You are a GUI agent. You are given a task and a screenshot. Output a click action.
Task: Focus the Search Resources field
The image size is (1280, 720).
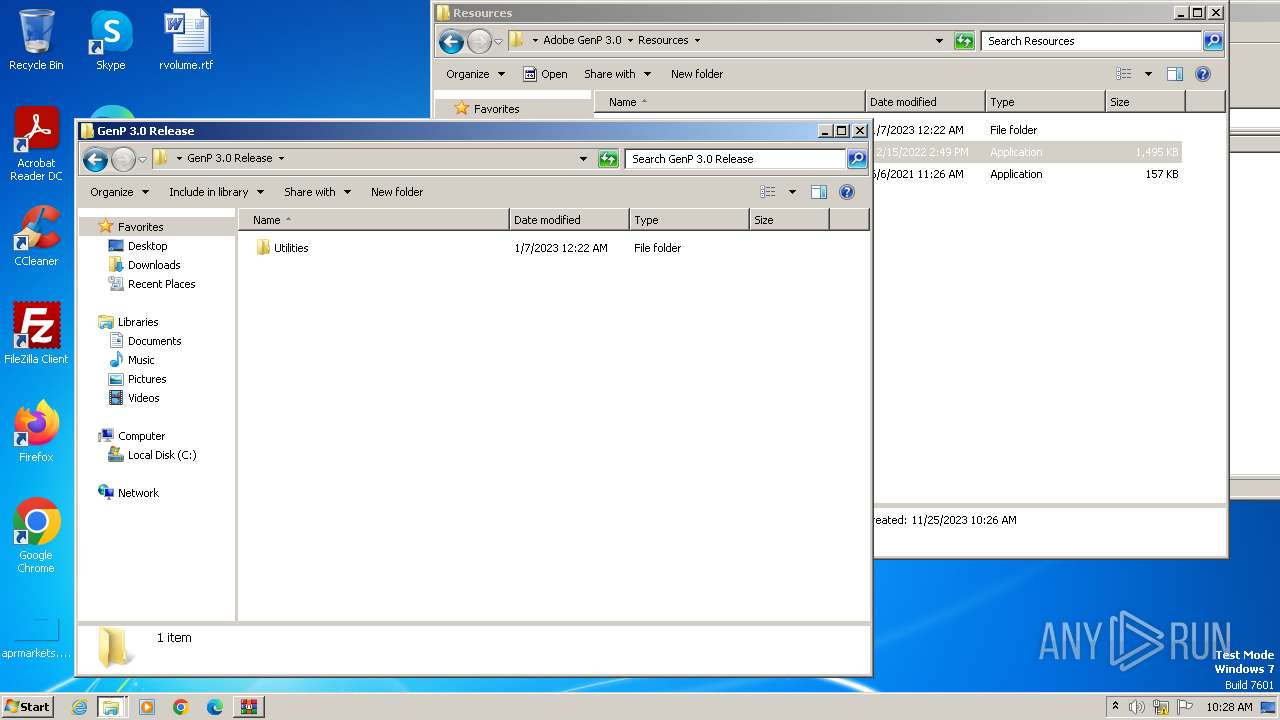click(1091, 41)
